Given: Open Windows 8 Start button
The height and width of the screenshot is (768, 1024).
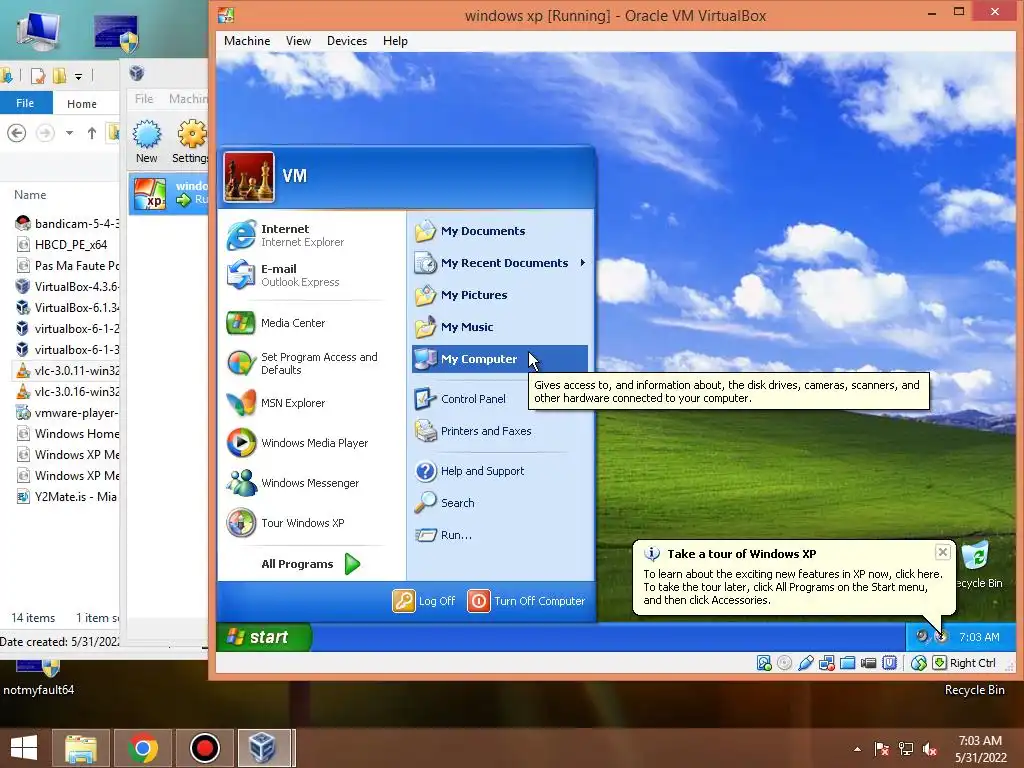Looking at the screenshot, I should [24, 748].
